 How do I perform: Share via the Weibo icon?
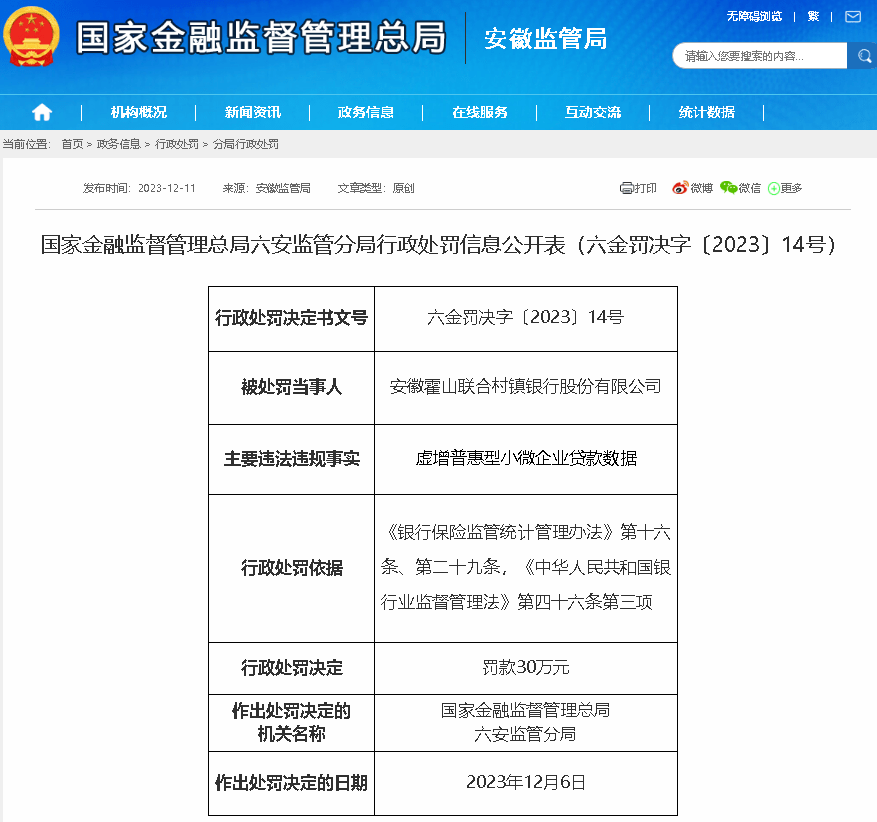pos(680,188)
